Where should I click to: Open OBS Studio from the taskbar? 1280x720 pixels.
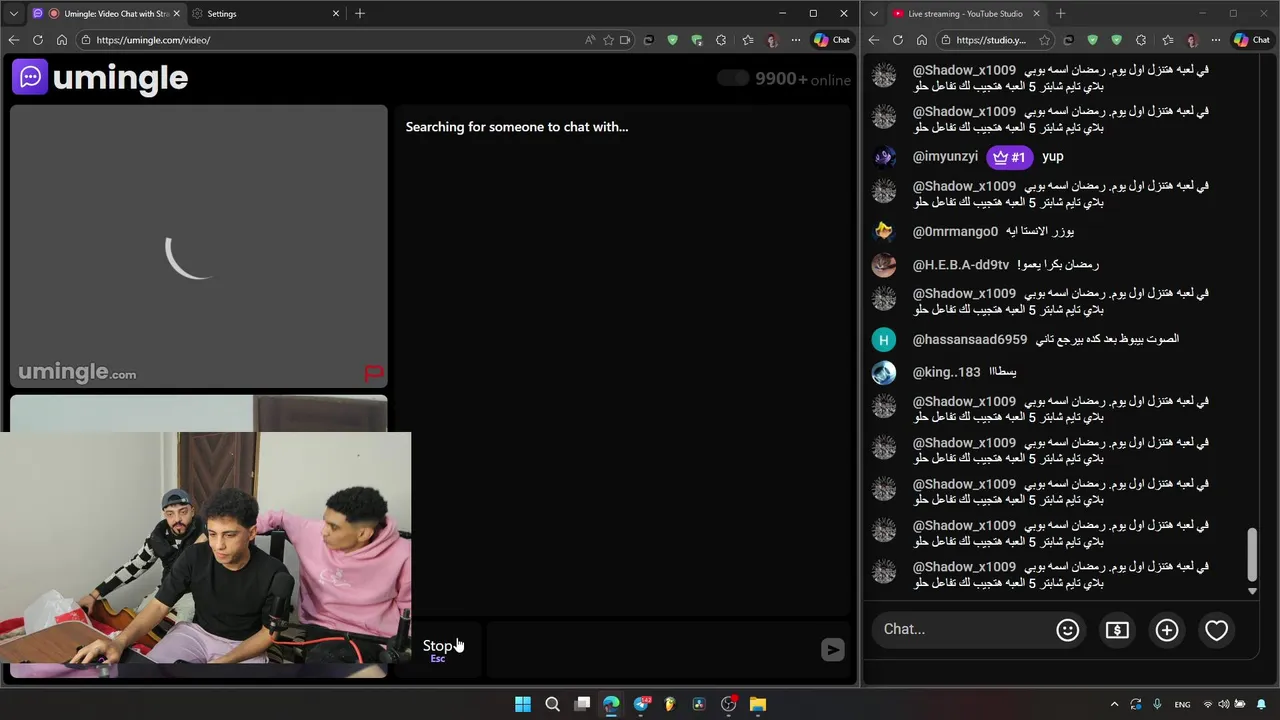[728, 704]
